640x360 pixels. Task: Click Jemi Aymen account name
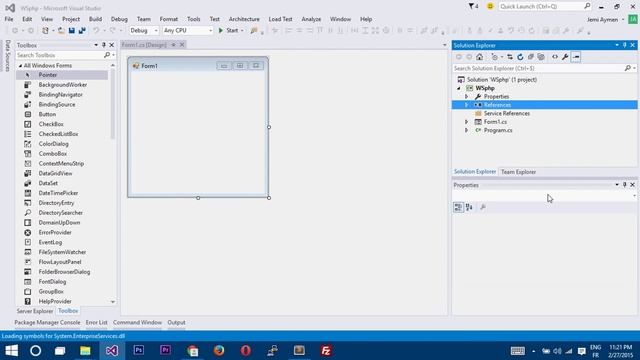coord(602,20)
